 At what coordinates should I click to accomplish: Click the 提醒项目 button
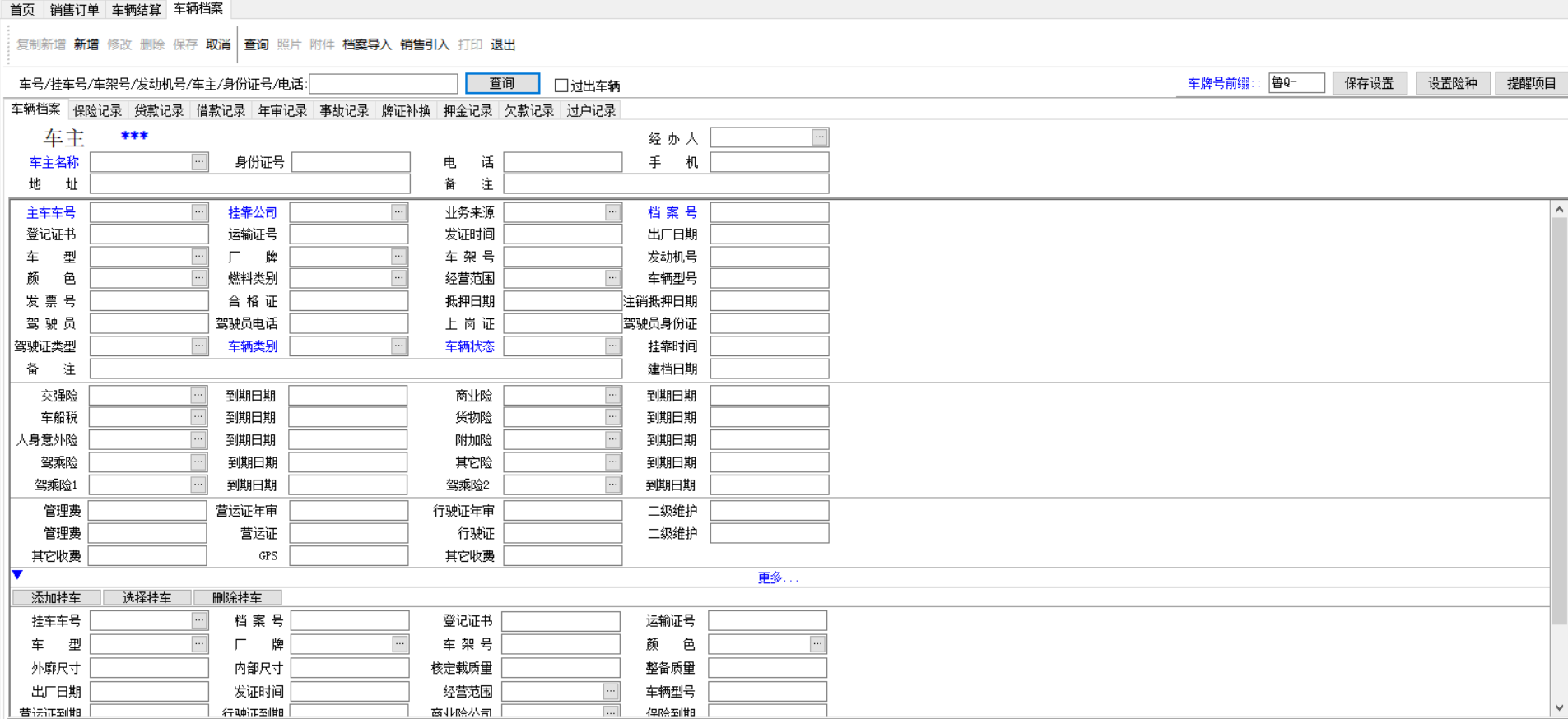point(1531,83)
